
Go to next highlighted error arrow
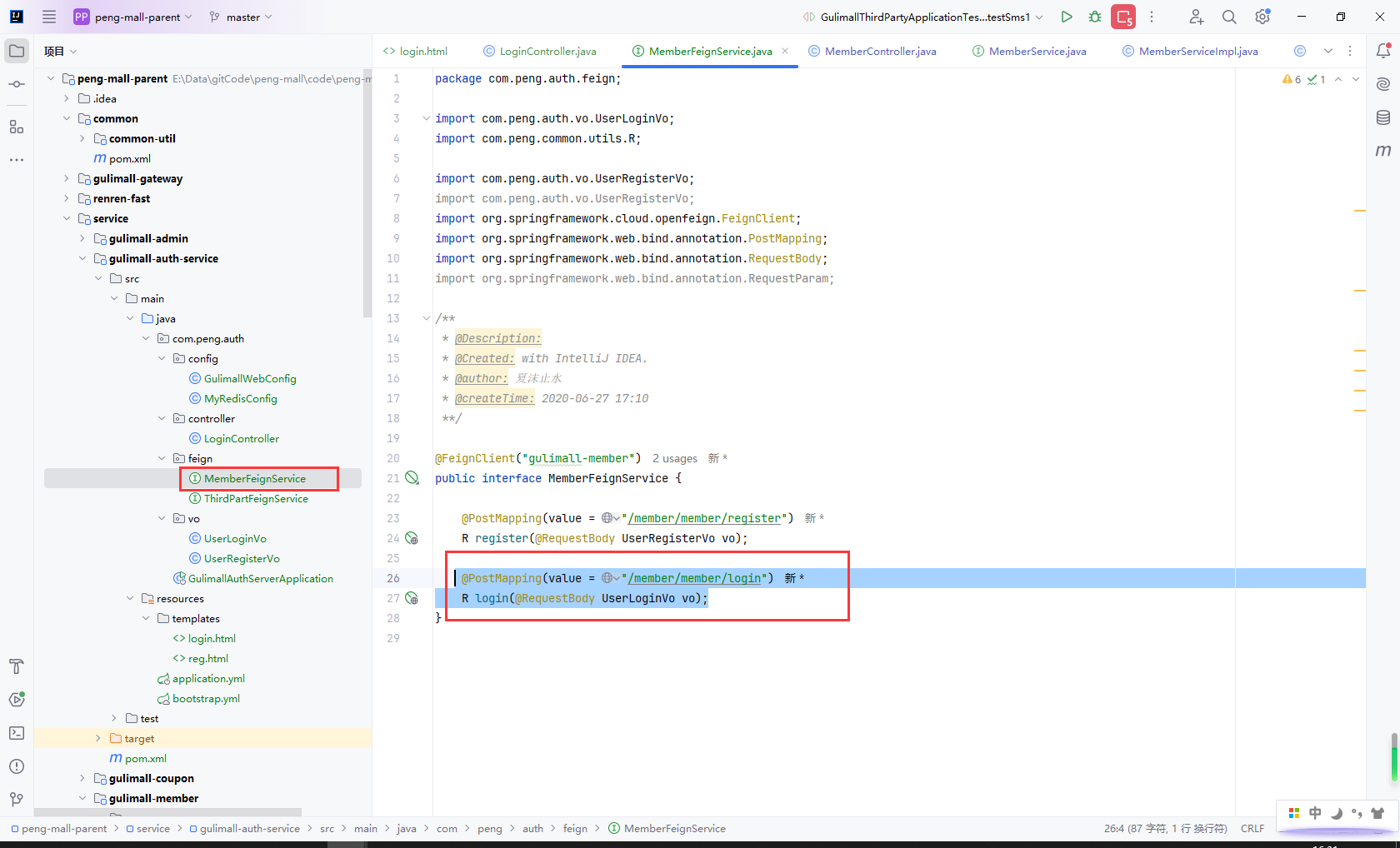[x=1355, y=79]
